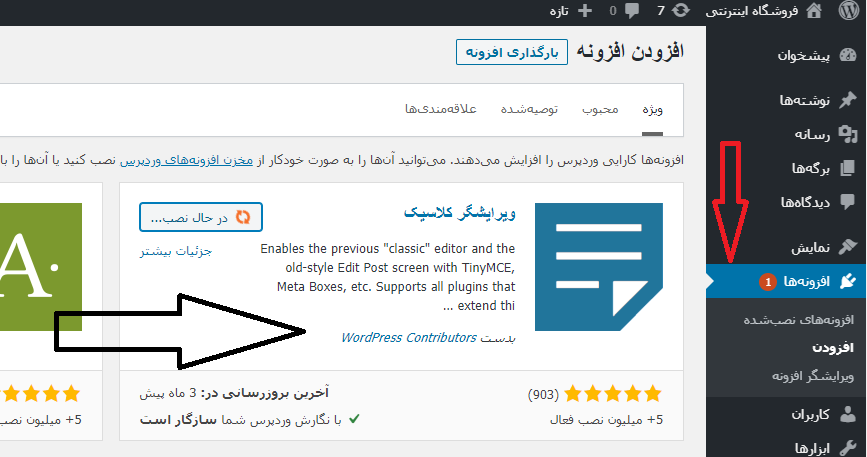Click the پیشخوان dashboard gauge icon

[x=848, y=55]
